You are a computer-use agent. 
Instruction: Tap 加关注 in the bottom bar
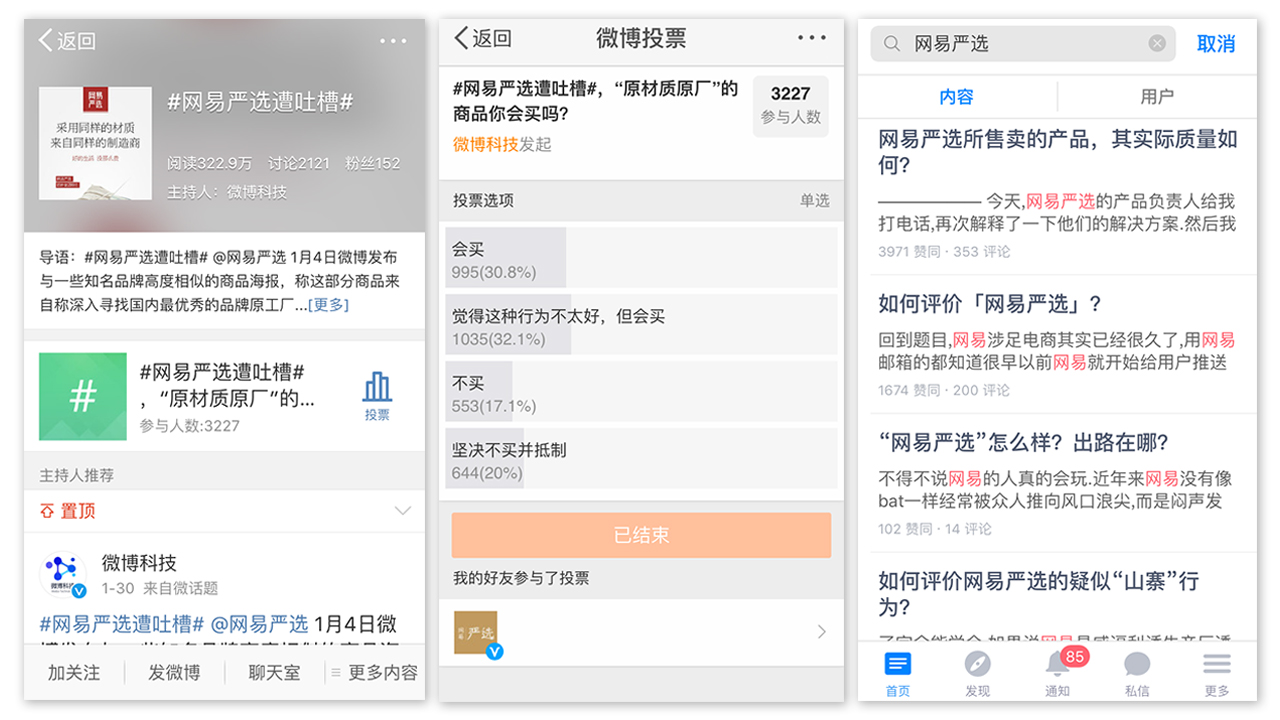[74, 673]
